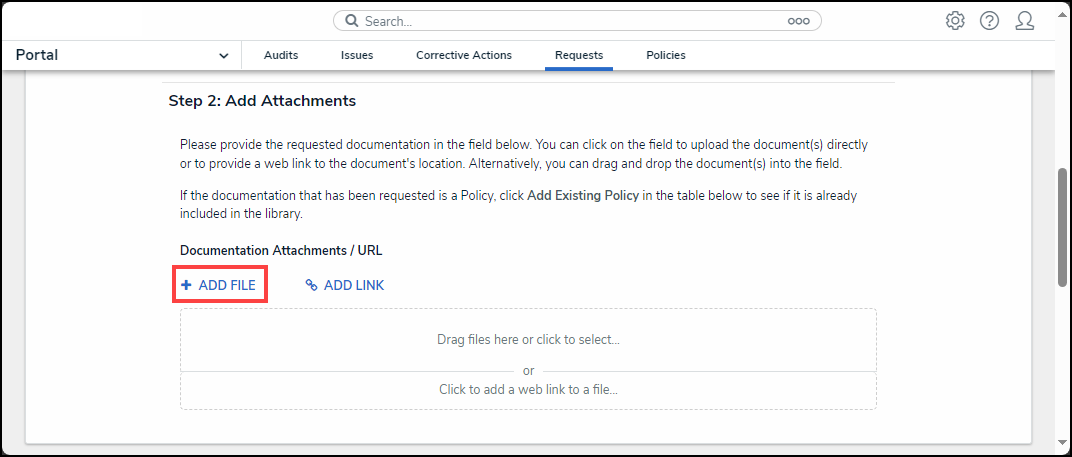Viewport: 1072px width, 457px height.
Task: Click the add web link area
Action: (x=528, y=390)
